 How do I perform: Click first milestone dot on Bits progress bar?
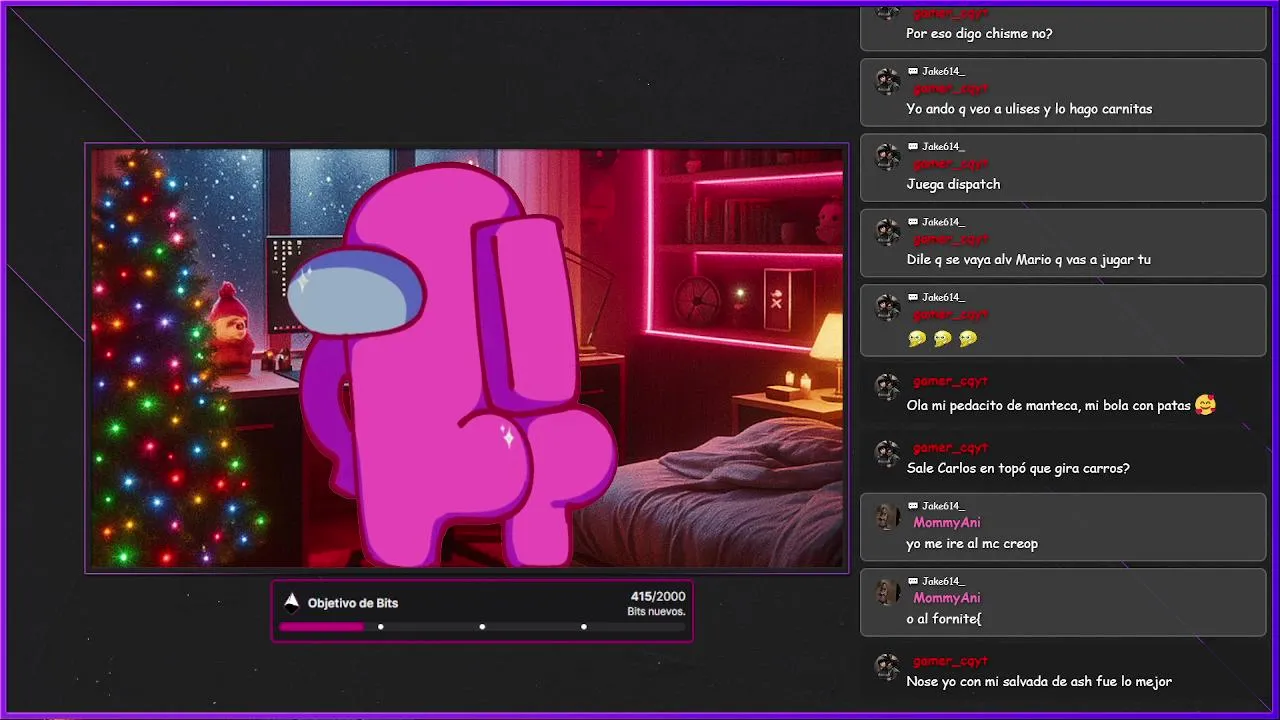click(380, 627)
